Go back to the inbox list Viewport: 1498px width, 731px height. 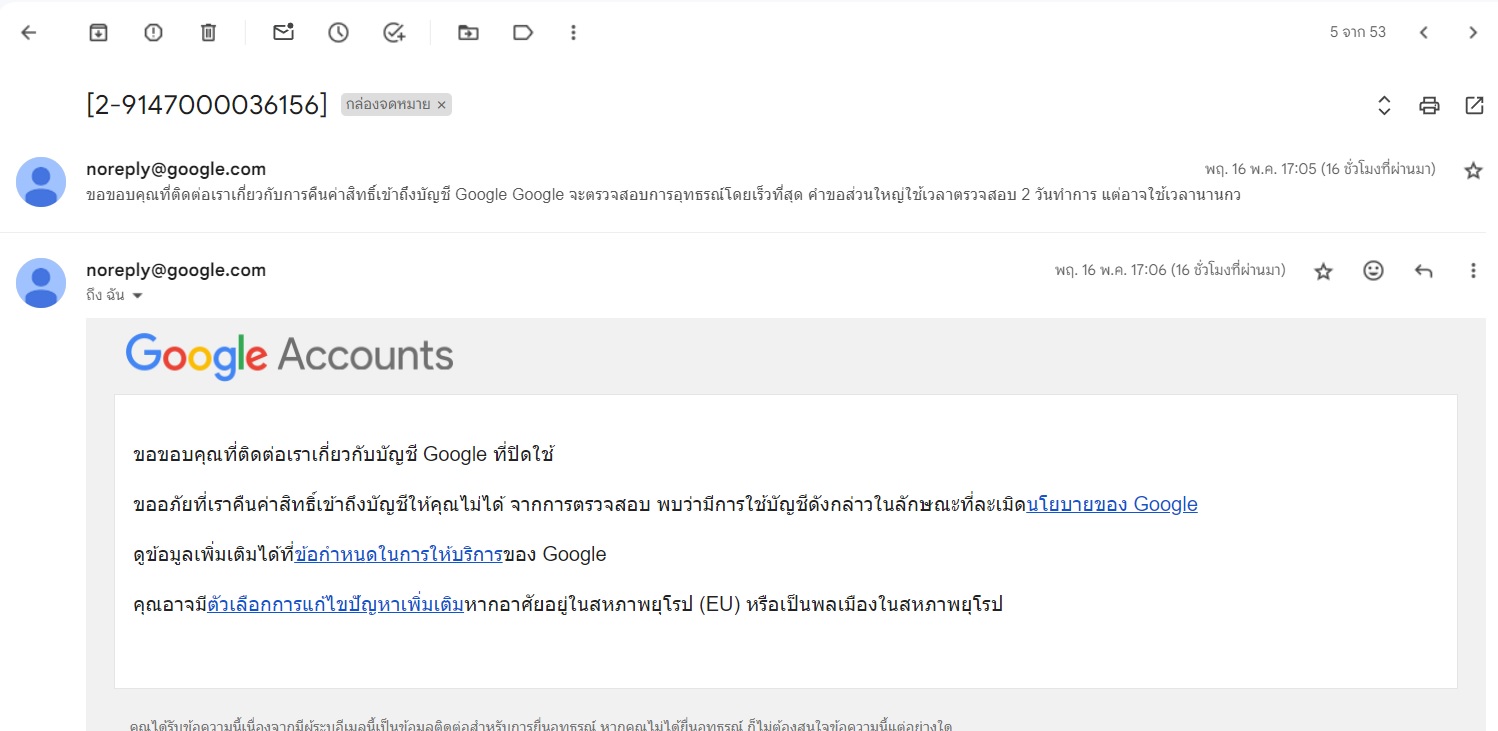tap(28, 32)
